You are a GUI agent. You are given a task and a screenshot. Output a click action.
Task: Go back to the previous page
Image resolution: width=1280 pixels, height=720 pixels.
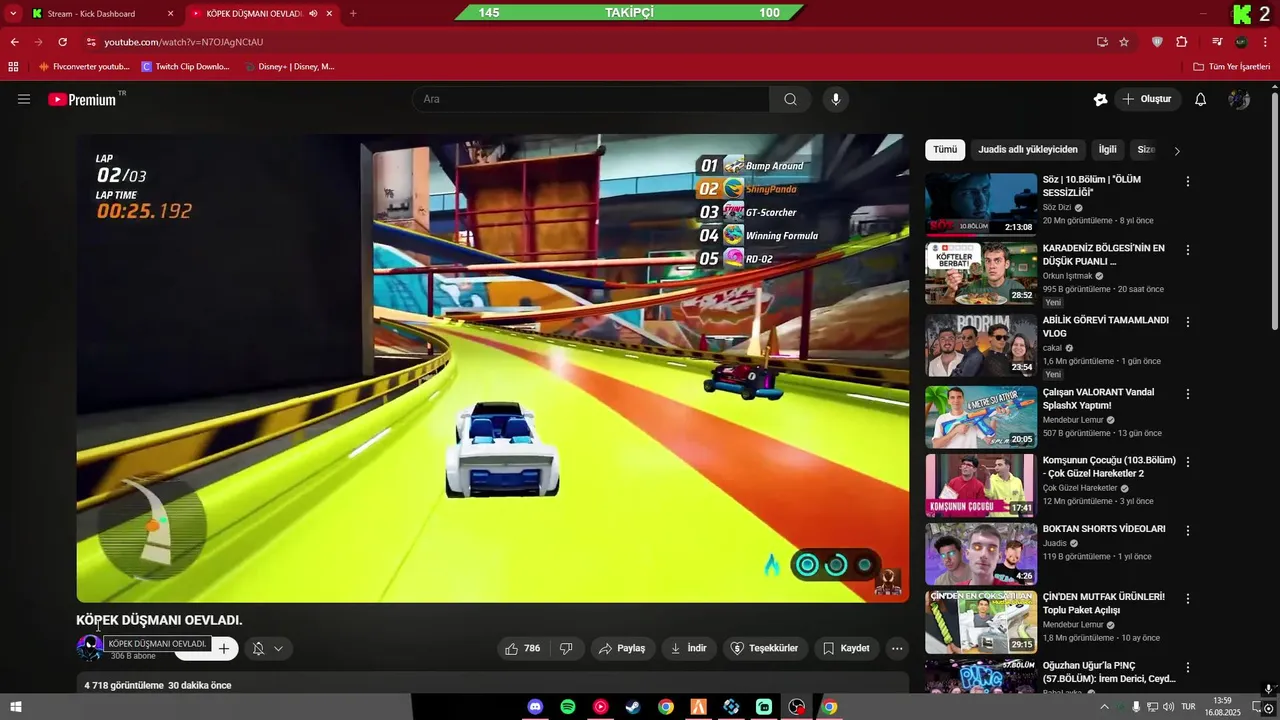pos(14,42)
